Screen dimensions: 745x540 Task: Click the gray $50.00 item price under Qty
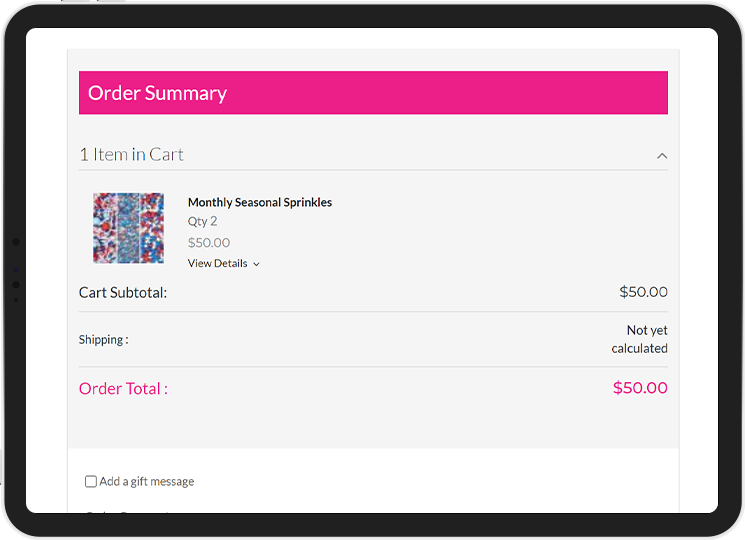pos(209,243)
